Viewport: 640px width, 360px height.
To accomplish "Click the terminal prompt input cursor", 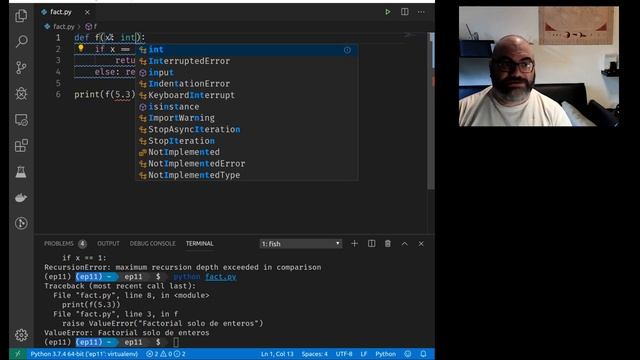I will (x=176, y=342).
